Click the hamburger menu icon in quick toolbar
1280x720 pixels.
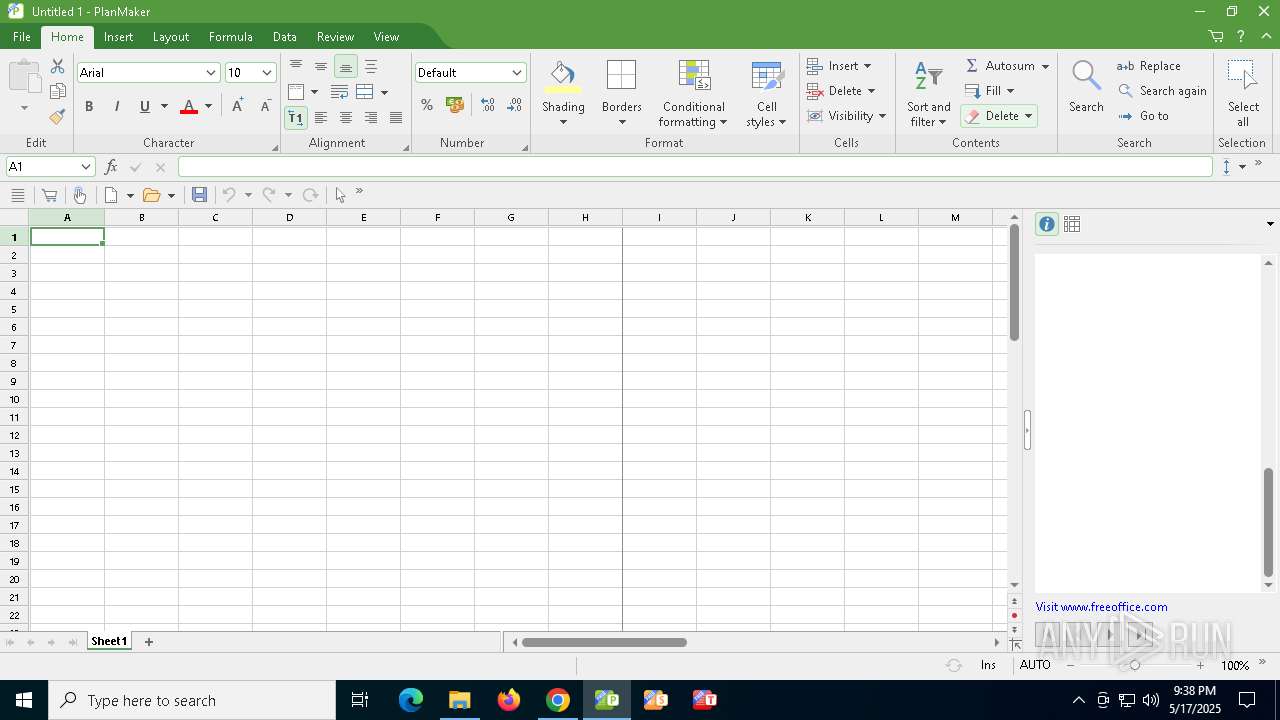[17, 195]
